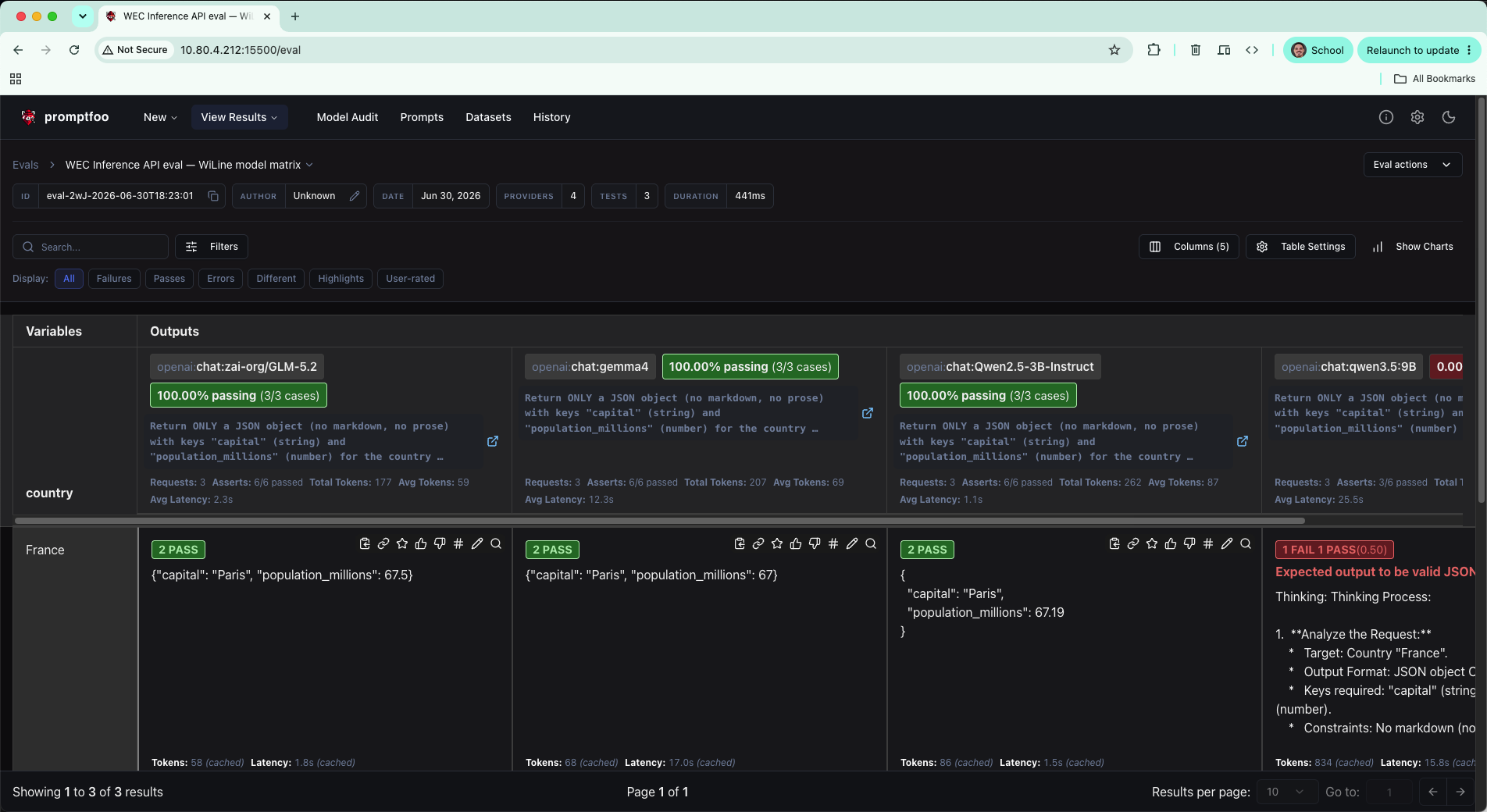Open settings gear in promptfoo header
The image size is (1487, 812).
click(x=1417, y=117)
